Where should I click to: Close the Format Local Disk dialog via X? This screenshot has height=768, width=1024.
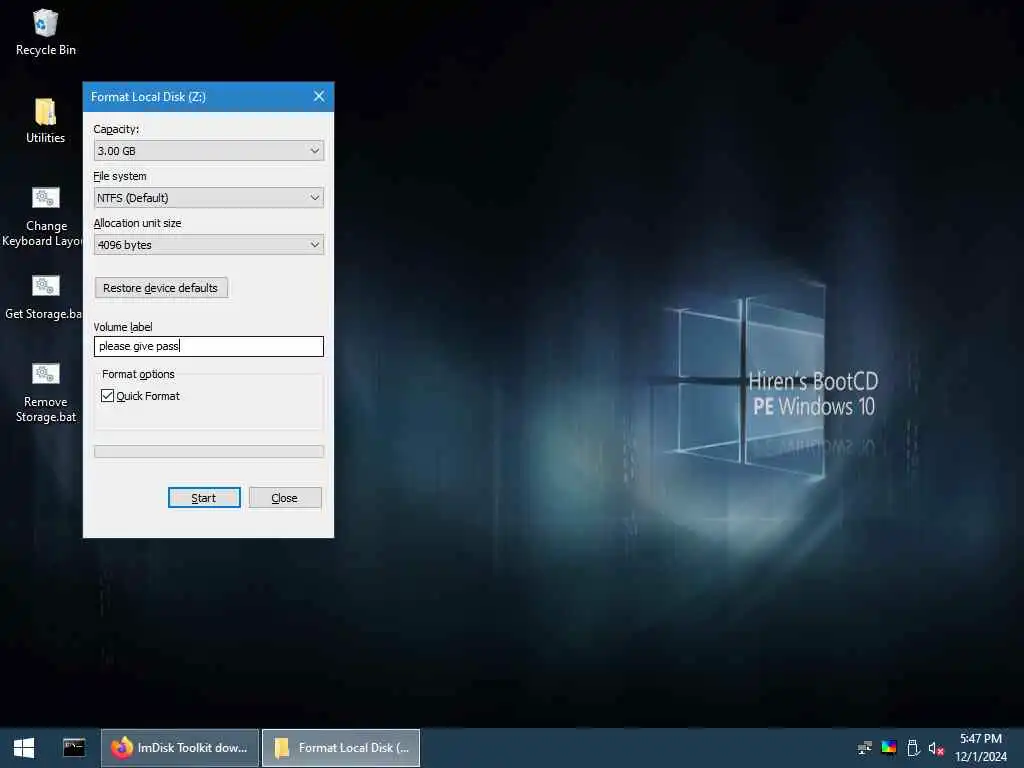click(x=319, y=97)
